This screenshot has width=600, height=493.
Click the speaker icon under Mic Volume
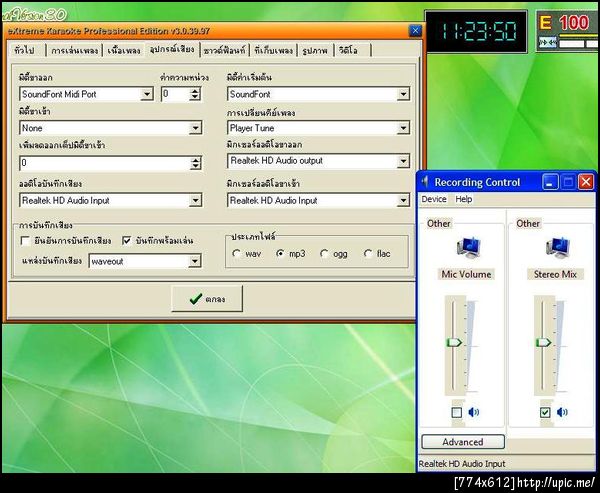pos(473,412)
